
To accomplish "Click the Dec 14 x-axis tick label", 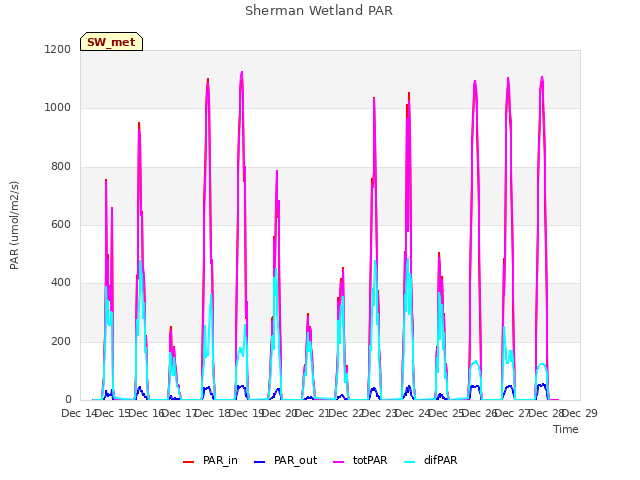I will [x=79, y=413].
